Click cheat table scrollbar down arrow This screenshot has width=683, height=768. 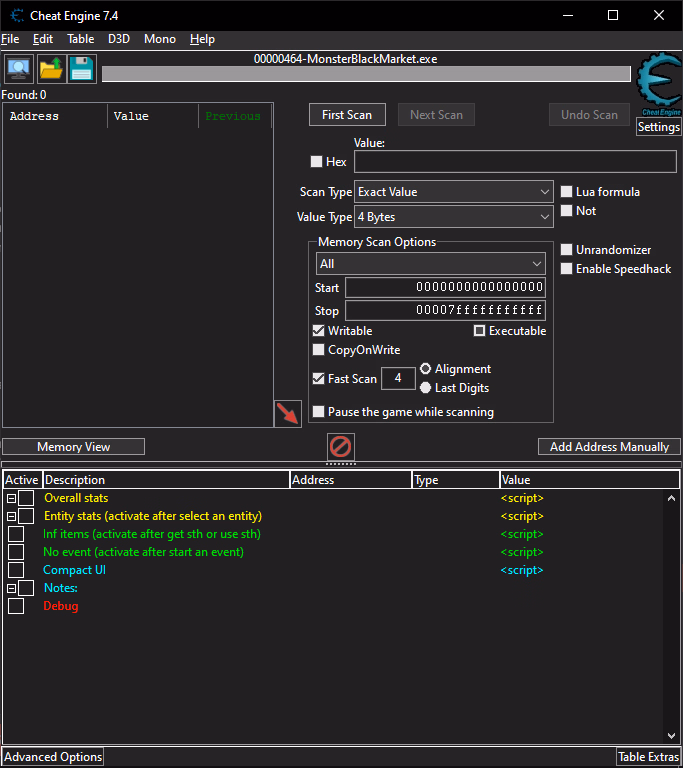(671, 736)
